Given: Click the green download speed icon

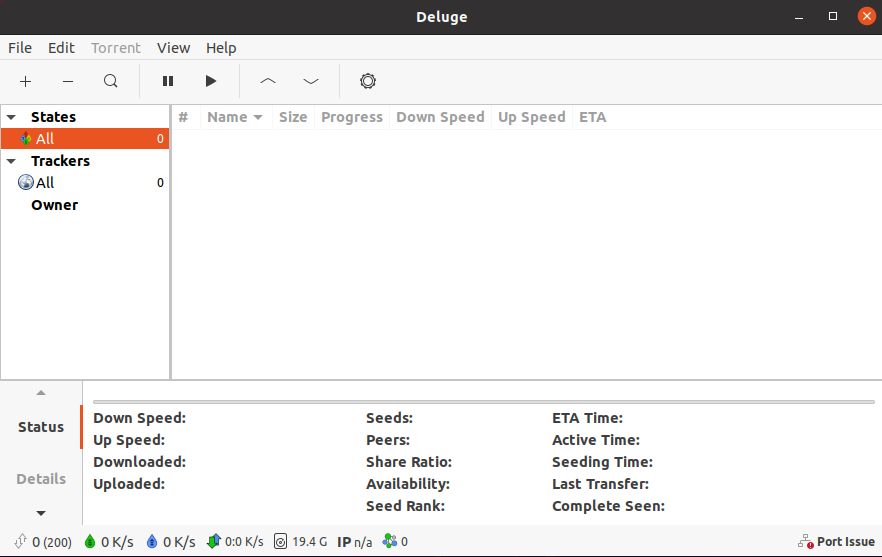Looking at the screenshot, I should [x=90, y=541].
